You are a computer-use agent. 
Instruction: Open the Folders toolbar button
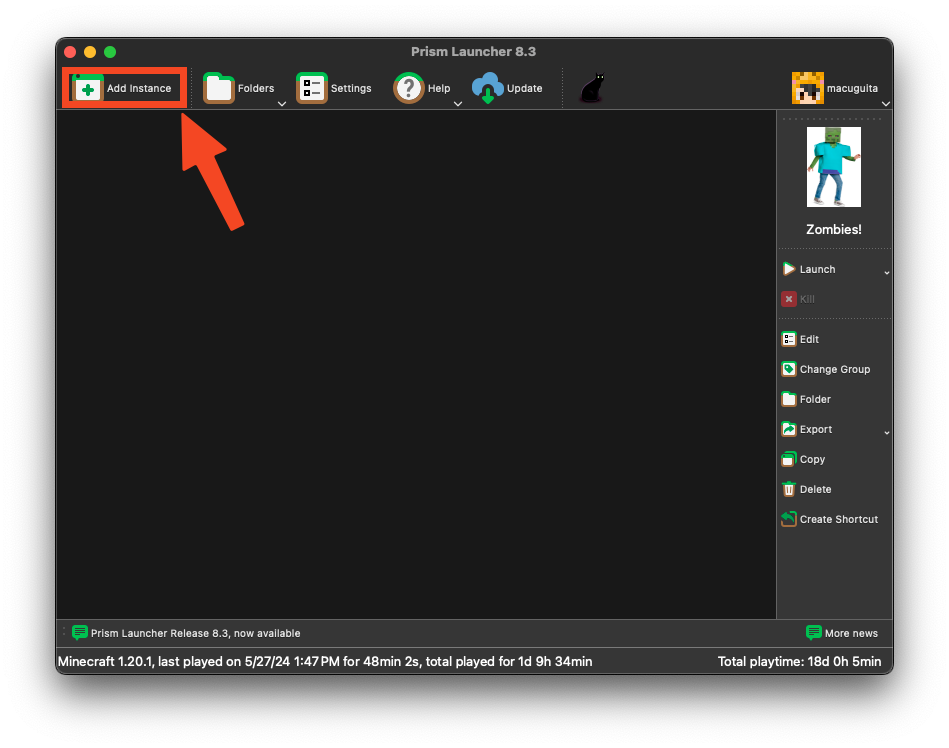pos(239,88)
